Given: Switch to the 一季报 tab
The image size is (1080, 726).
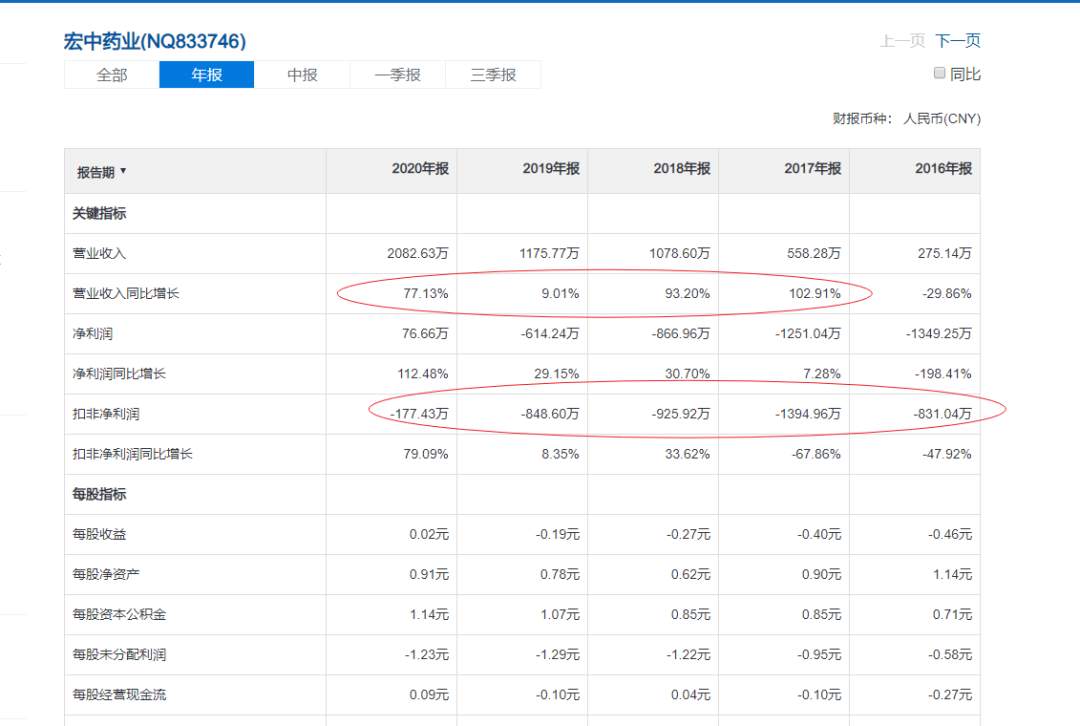Looking at the screenshot, I should click(x=397, y=74).
